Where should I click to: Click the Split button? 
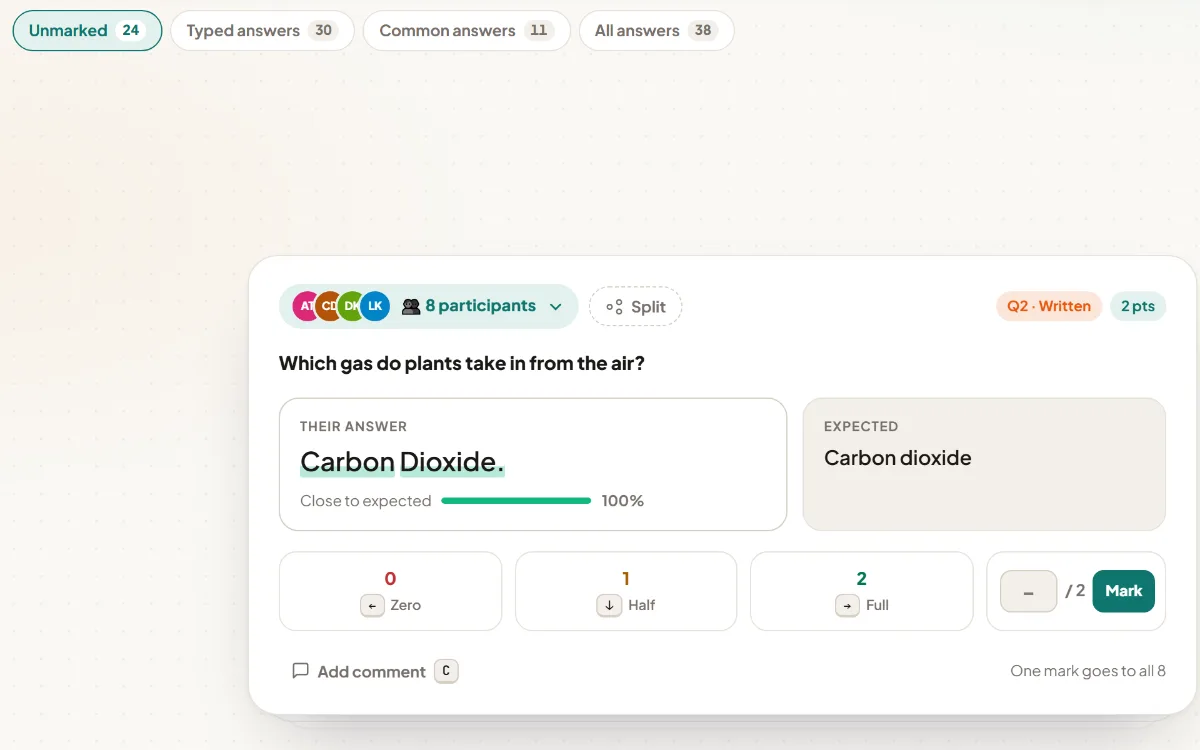click(635, 307)
